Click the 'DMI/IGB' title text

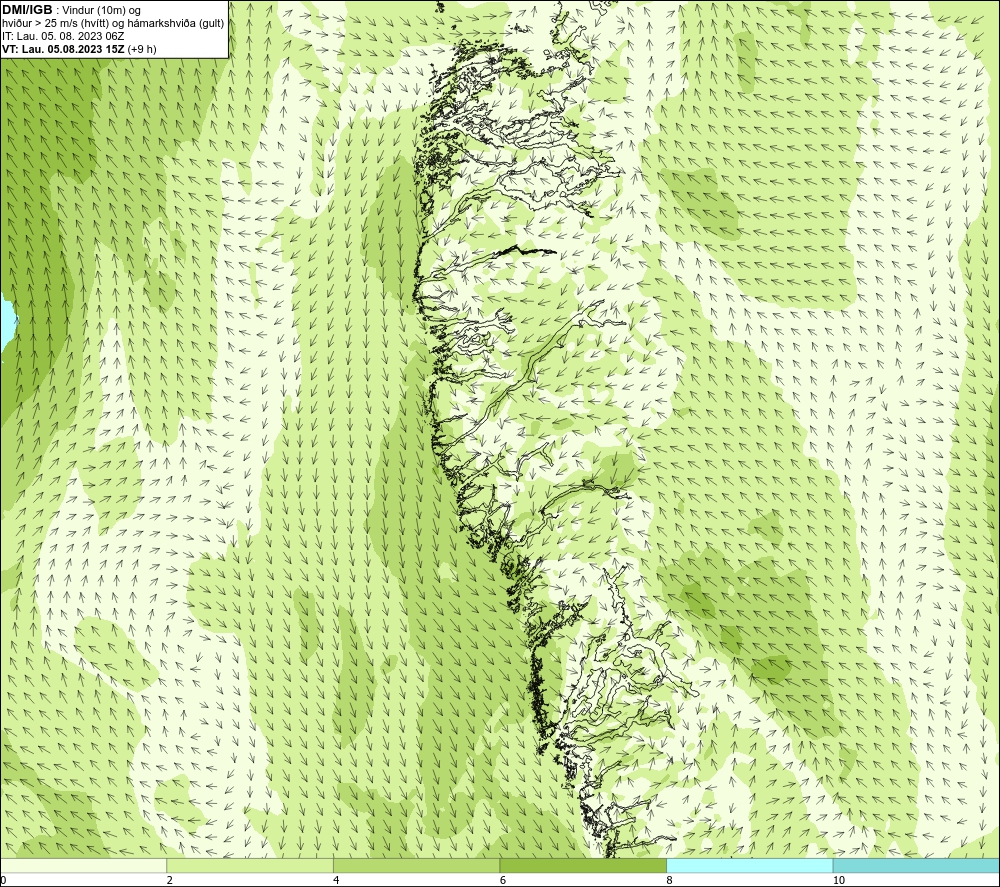(27, 10)
